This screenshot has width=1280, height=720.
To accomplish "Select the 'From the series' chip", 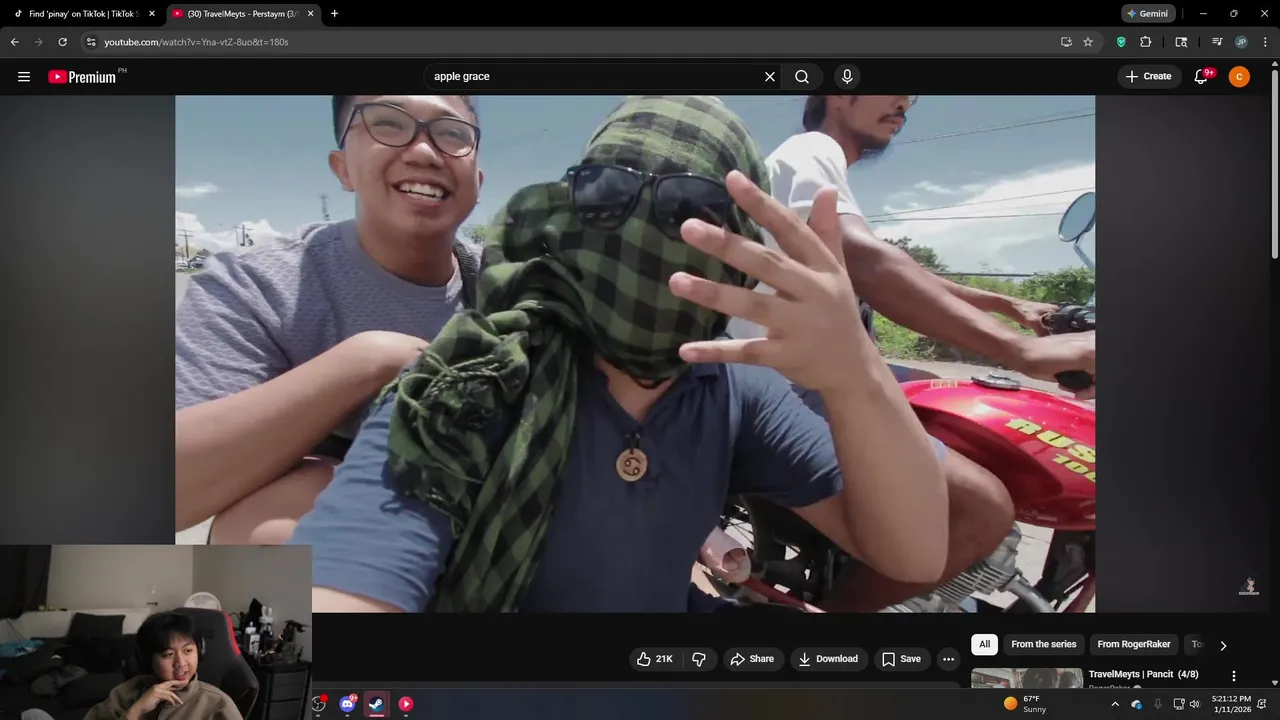I will click(x=1043, y=645).
